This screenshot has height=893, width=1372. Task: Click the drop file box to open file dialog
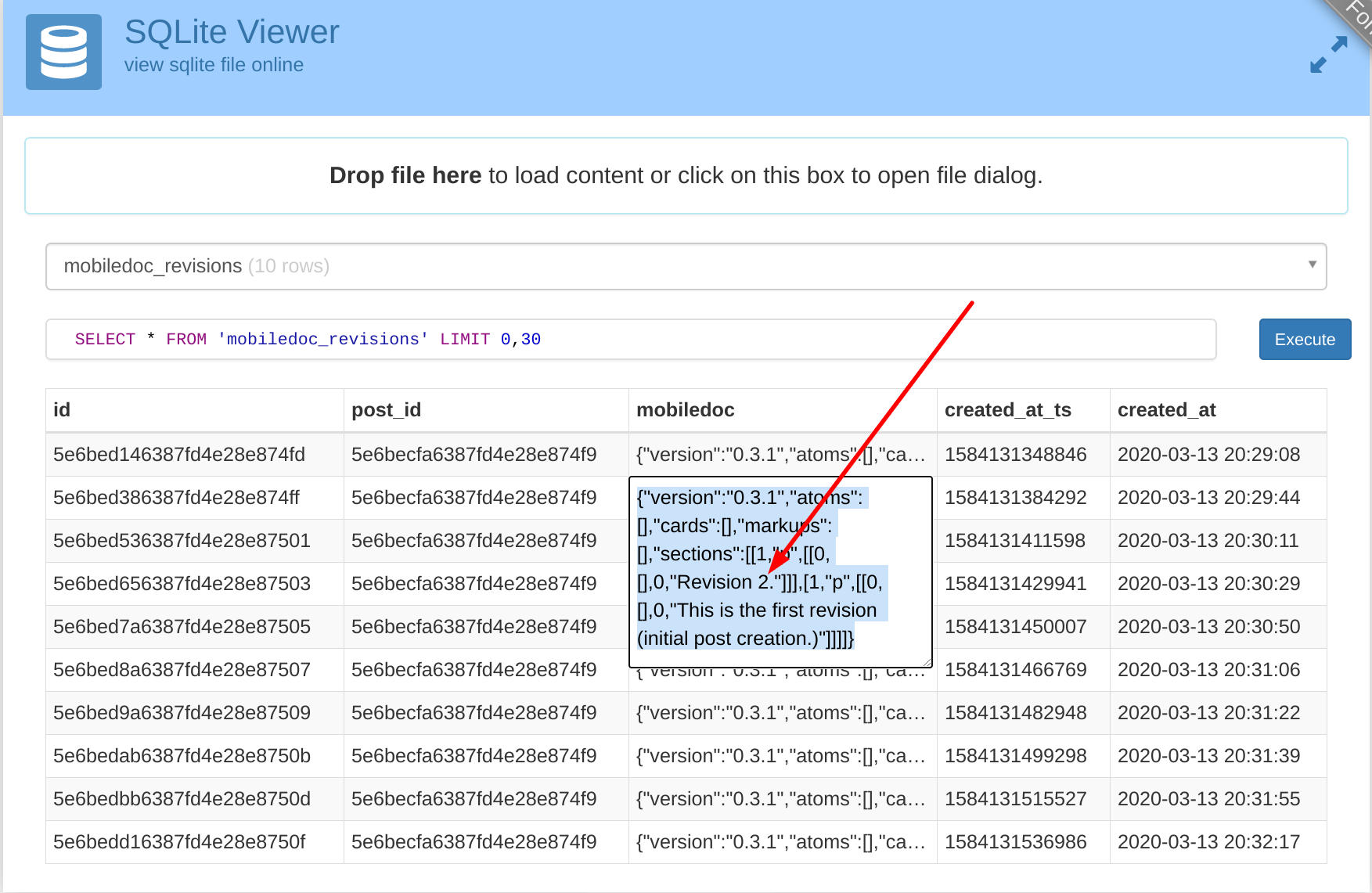click(686, 175)
